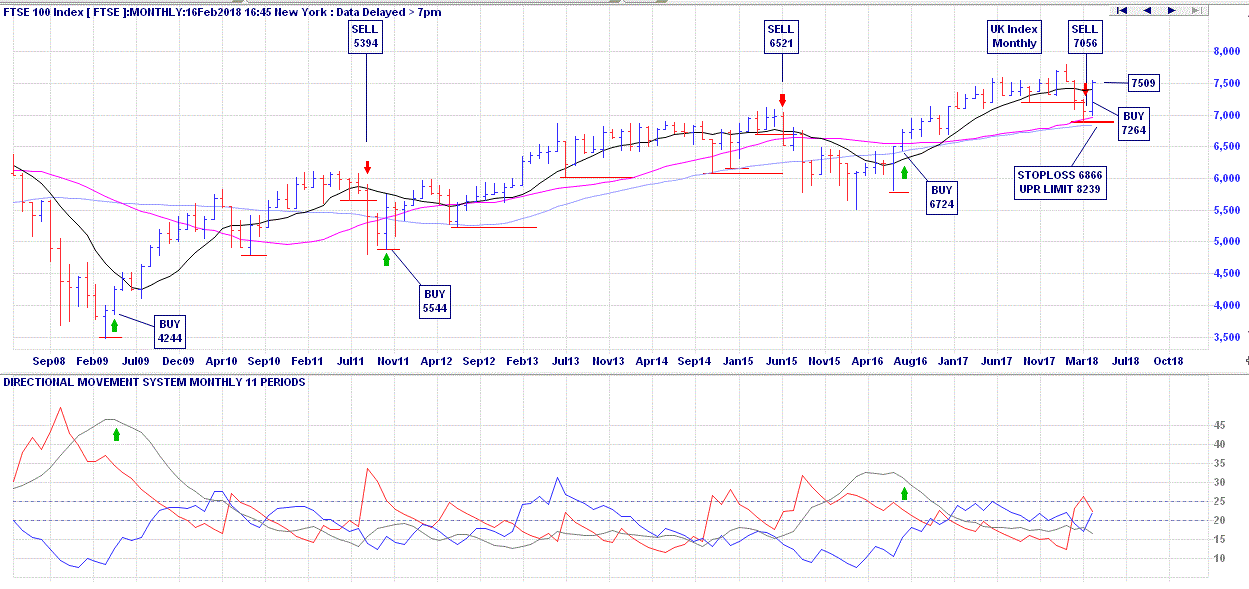Select the SELL 5394 annotation box
The width and height of the screenshot is (1249, 589).
(366, 37)
